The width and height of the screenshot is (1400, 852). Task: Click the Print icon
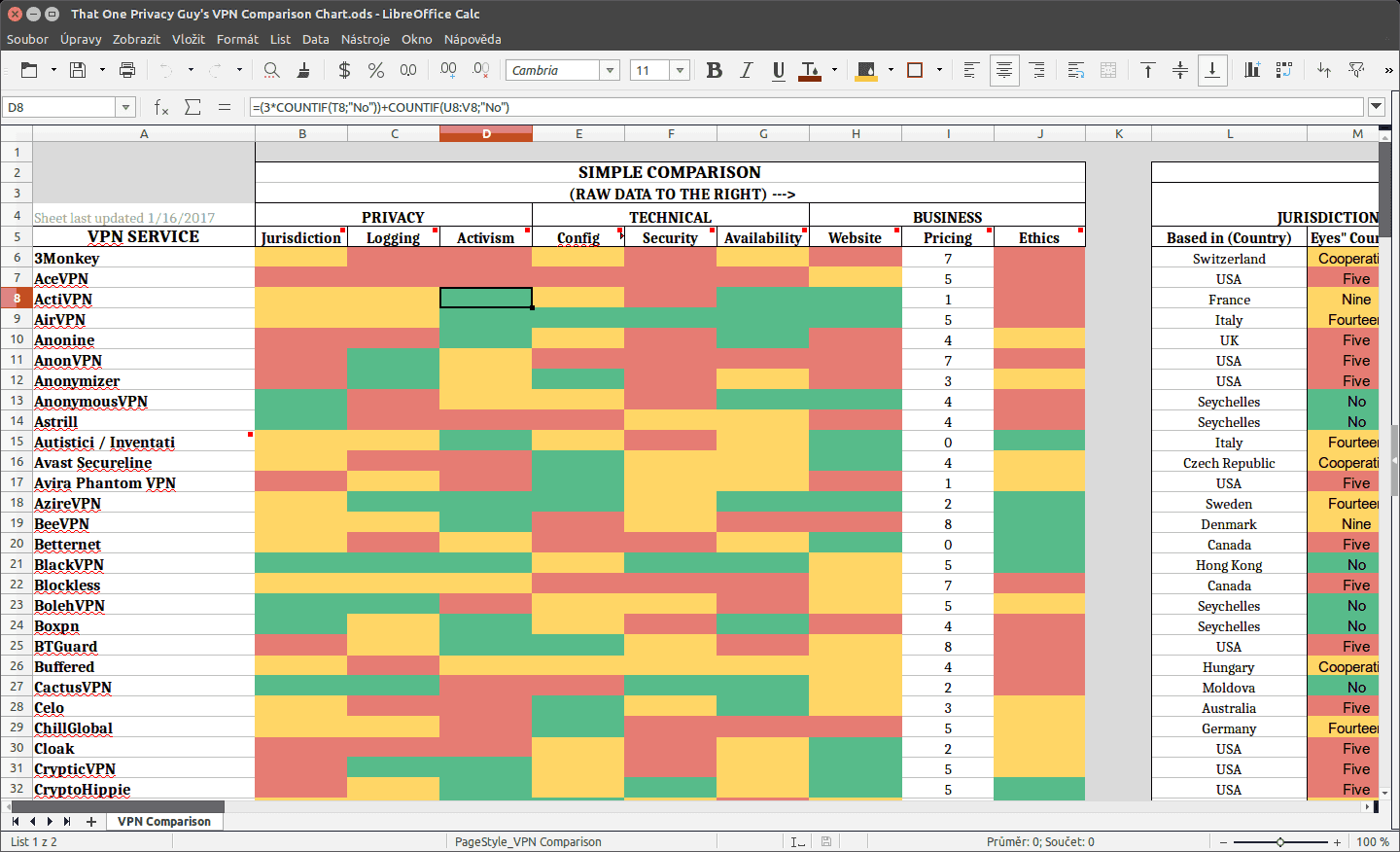(x=127, y=70)
